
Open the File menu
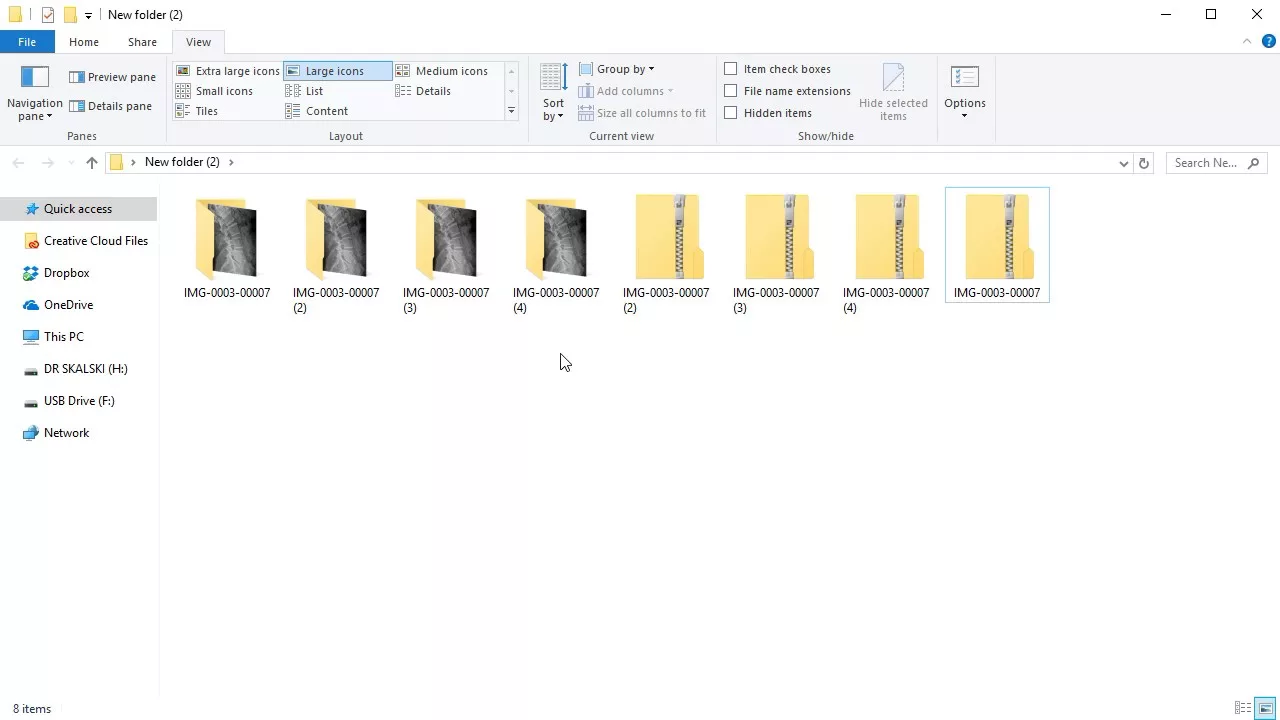[x=27, y=42]
